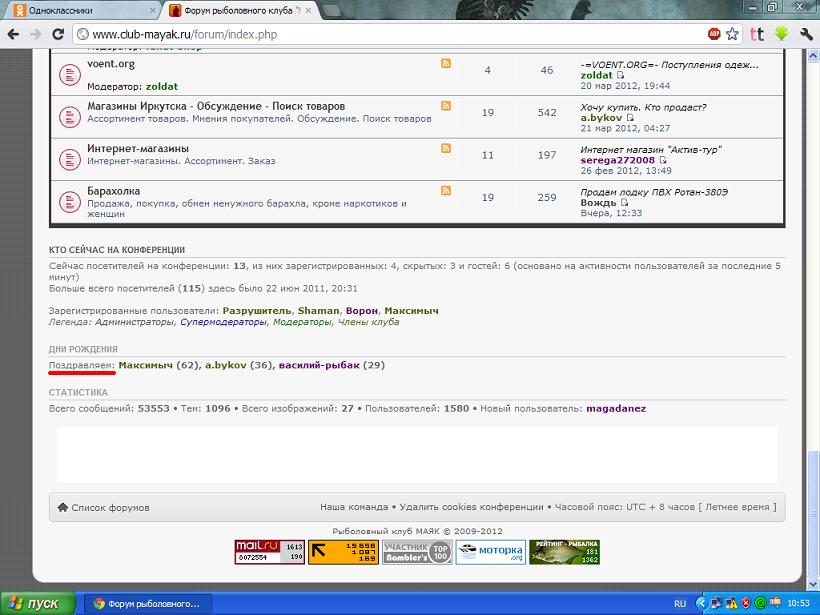Click the mail.ru rating counter banner
The height and width of the screenshot is (615, 820).
pyautogui.click(x=269, y=552)
